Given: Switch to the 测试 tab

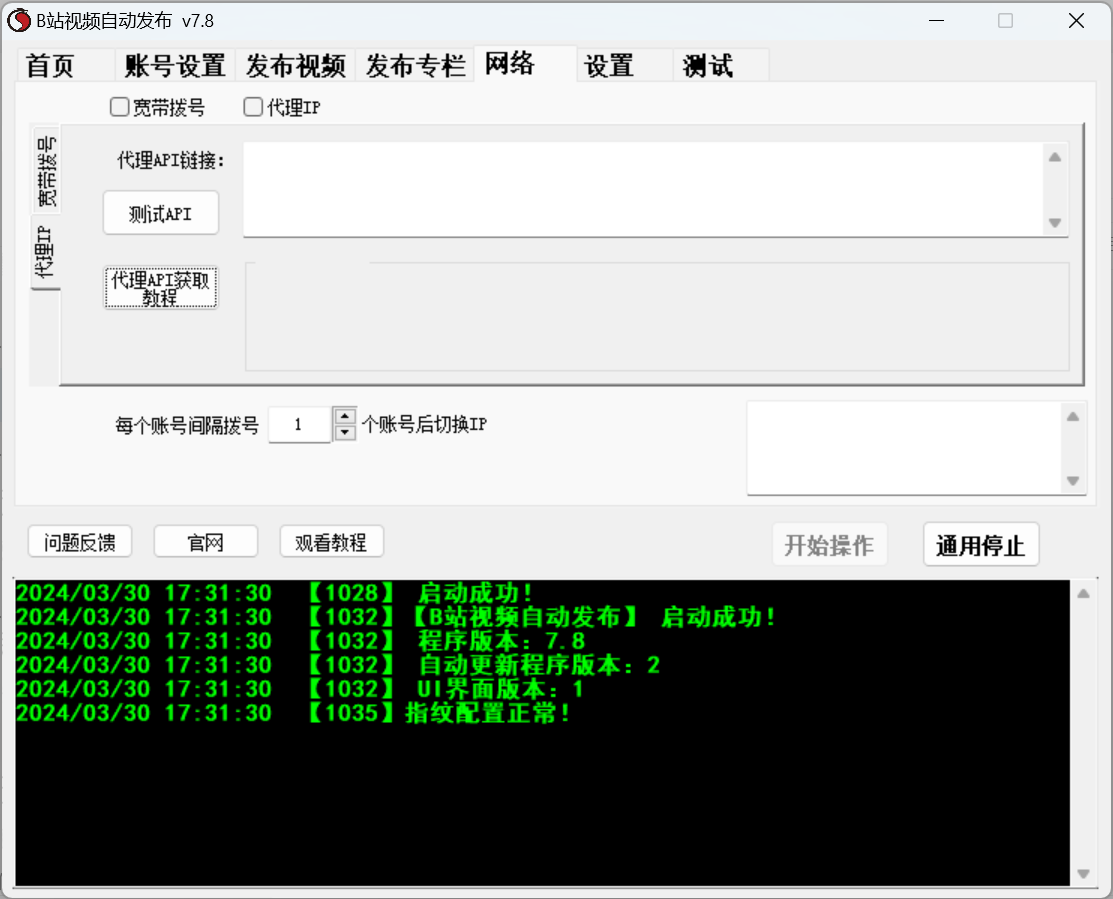Looking at the screenshot, I should click(x=720, y=65).
